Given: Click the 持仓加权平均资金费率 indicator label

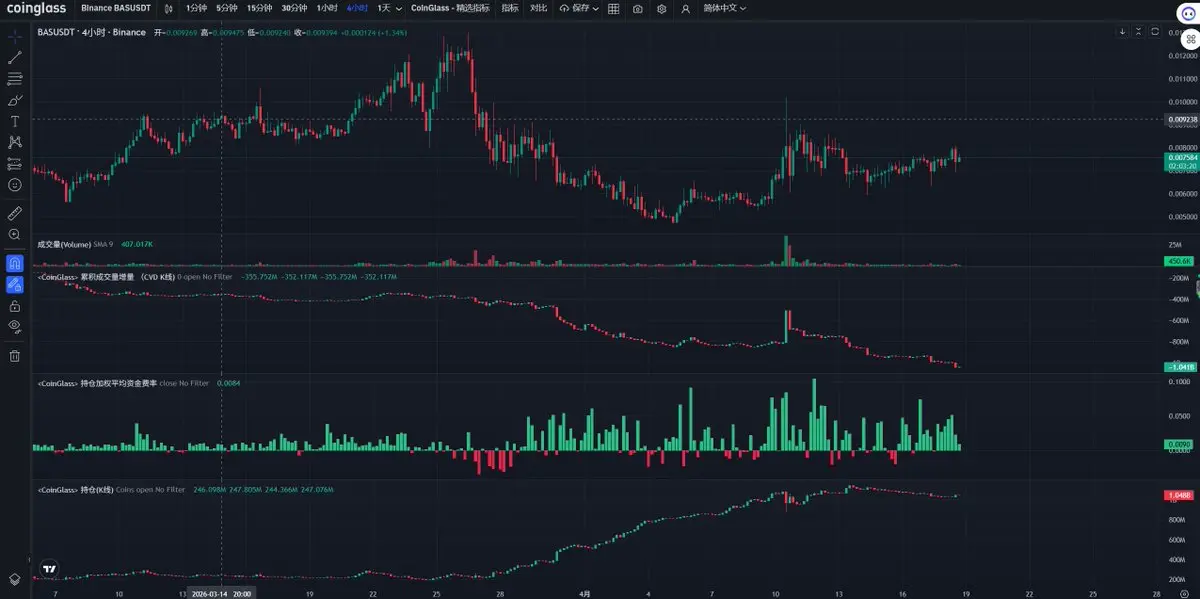Looking at the screenshot, I should pyautogui.click(x=96, y=383).
